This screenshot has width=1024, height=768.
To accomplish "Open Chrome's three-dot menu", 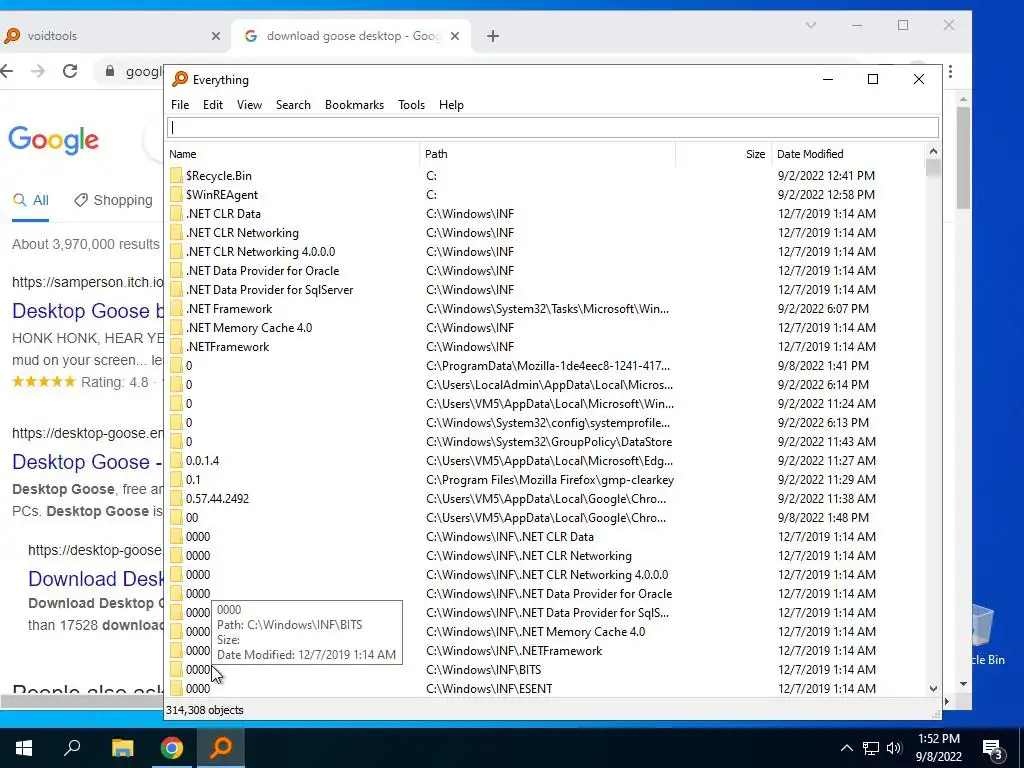I will pyautogui.click(x=950, y=71).
